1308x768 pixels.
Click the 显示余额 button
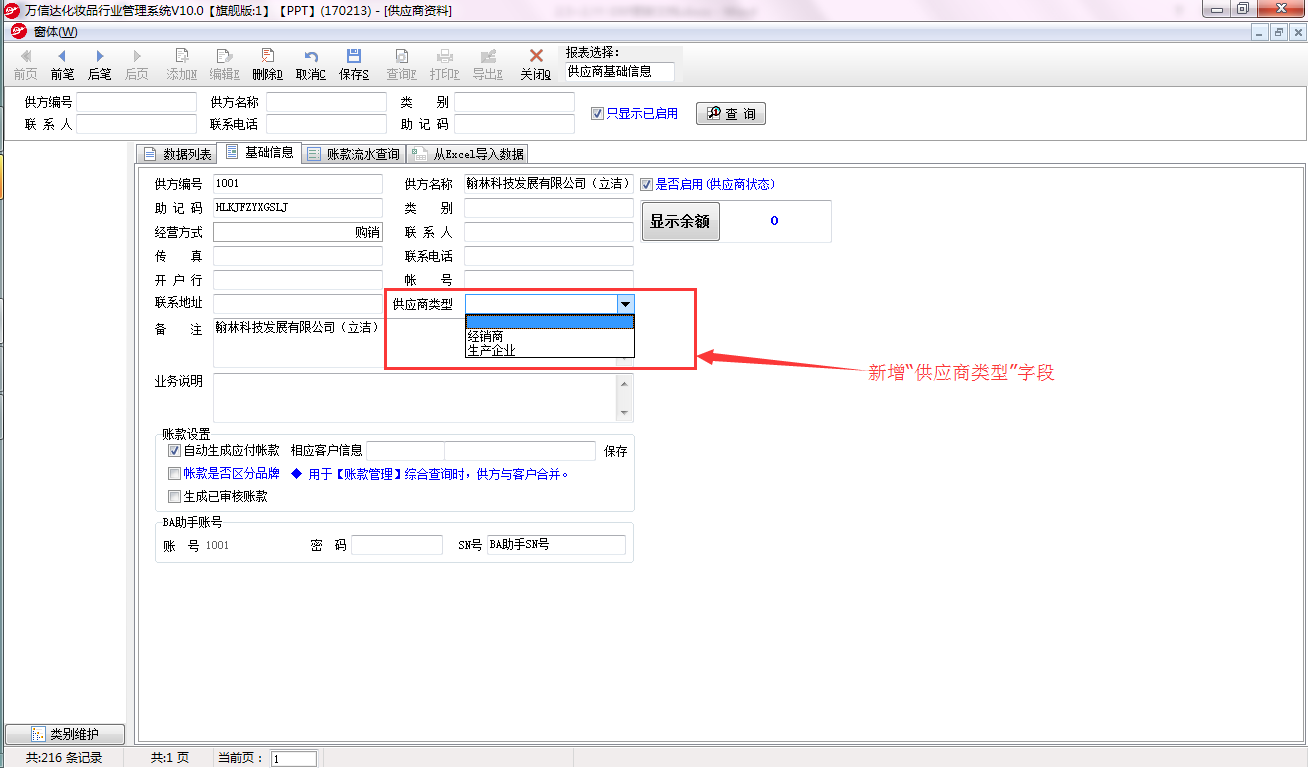[x=680, y=221]
